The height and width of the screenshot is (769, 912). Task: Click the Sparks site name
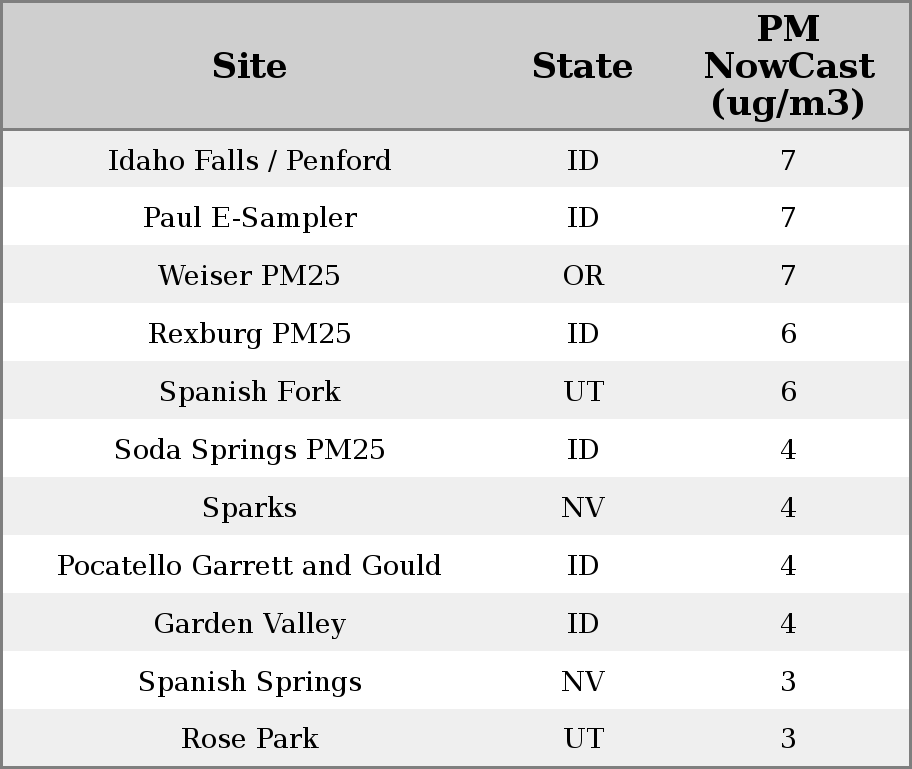(249, 508)
